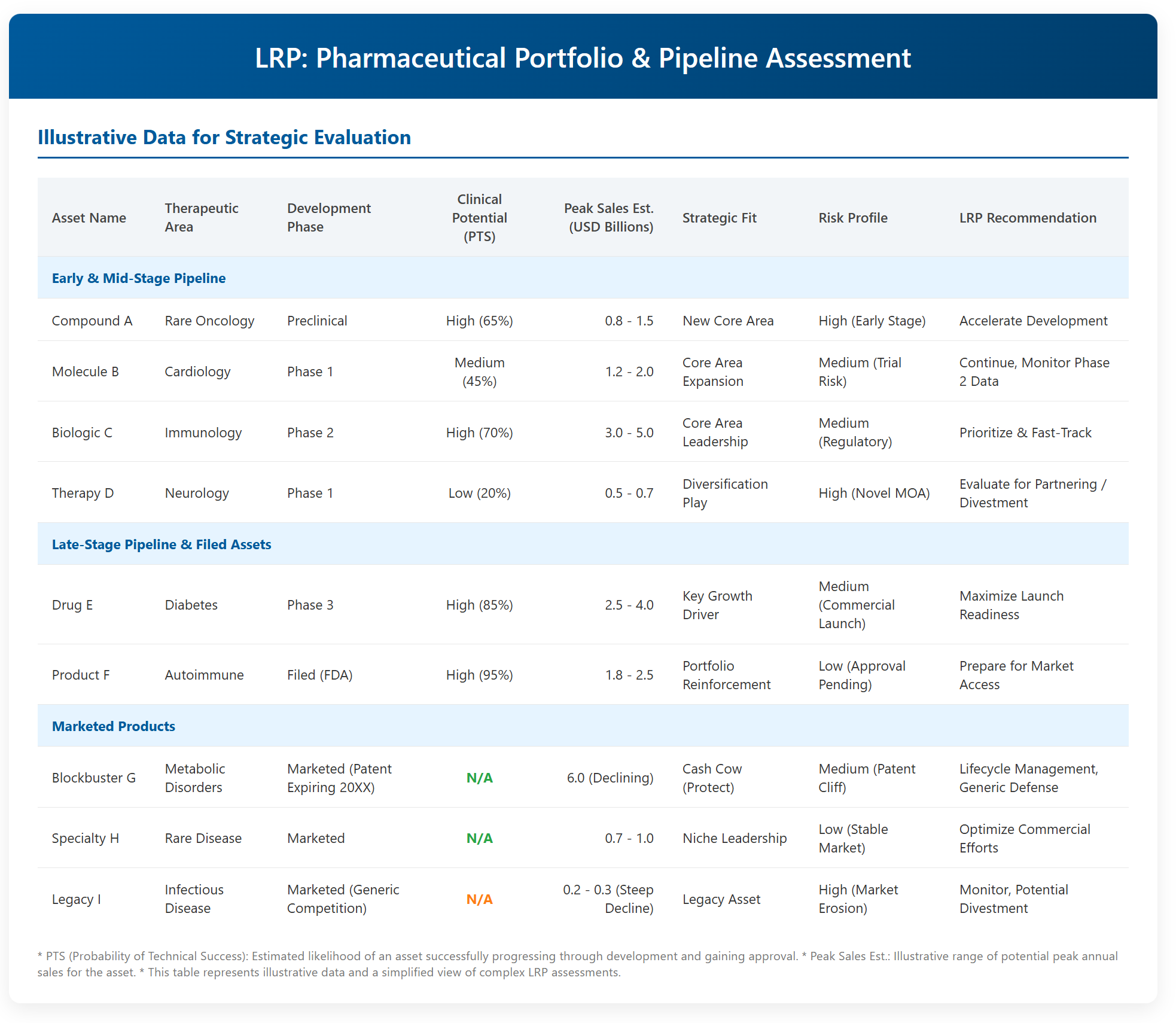Image resolution: width=1176 pixels, height=1023 pixels.
Task: Click the Asset Name column header
Action: click(89, 218)
